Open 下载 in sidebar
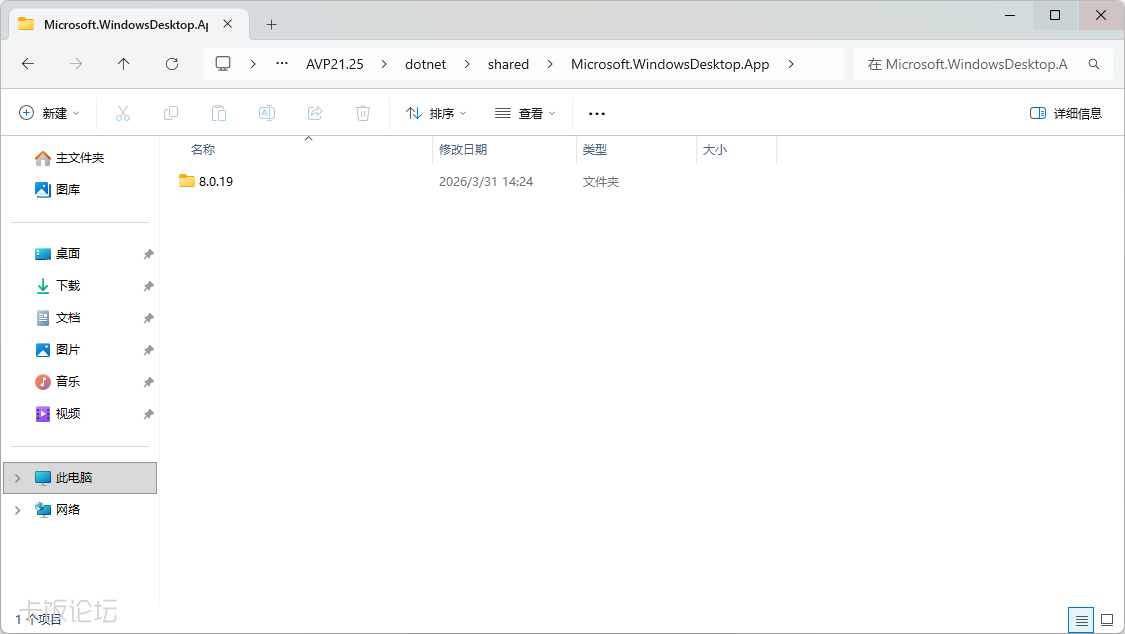Image resolution: width=1125 pixels, height=634 pixels. pyautogui.click(x=57, y=285)
